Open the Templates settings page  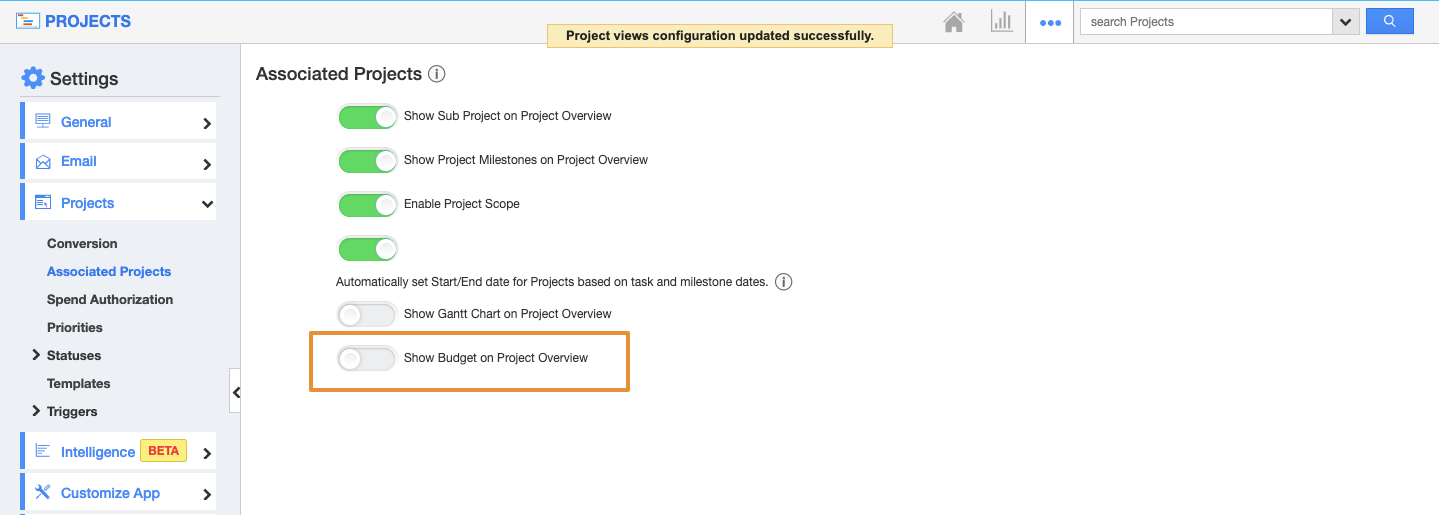click(78, 383)
